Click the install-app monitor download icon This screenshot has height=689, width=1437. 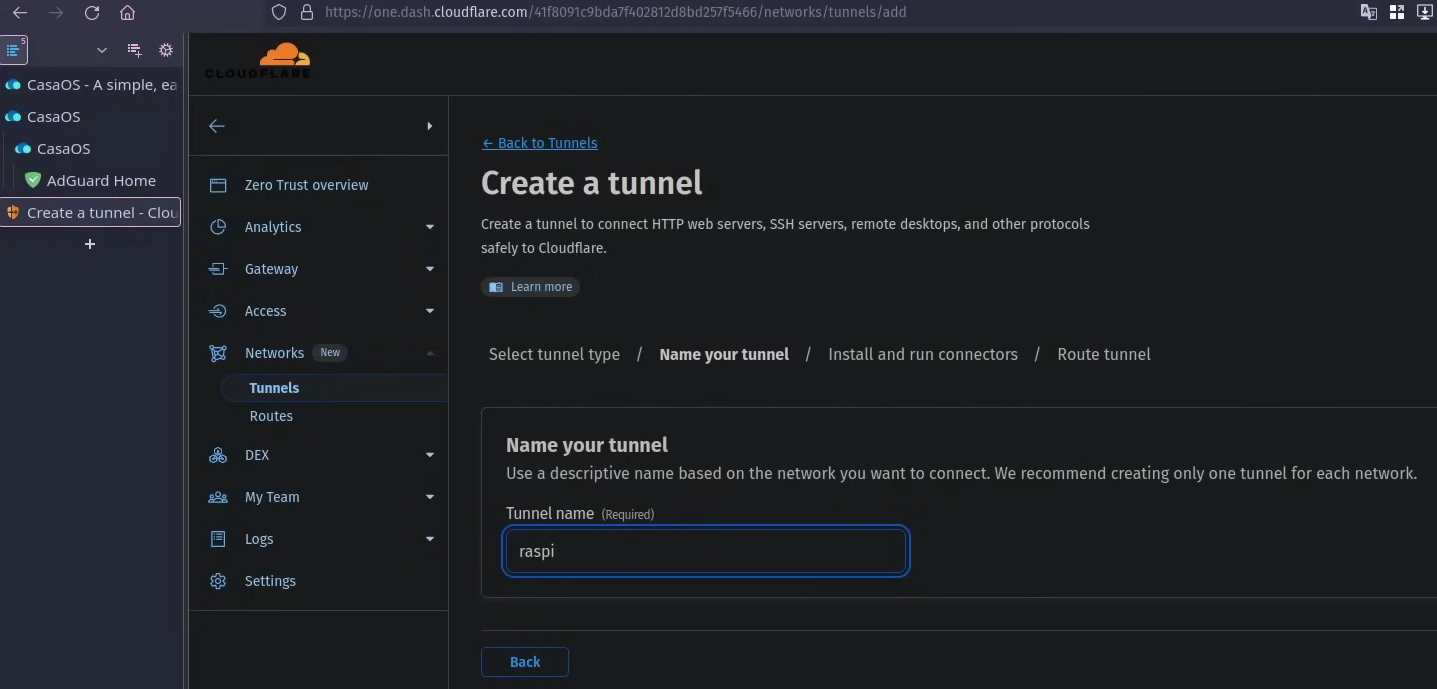1425,12
